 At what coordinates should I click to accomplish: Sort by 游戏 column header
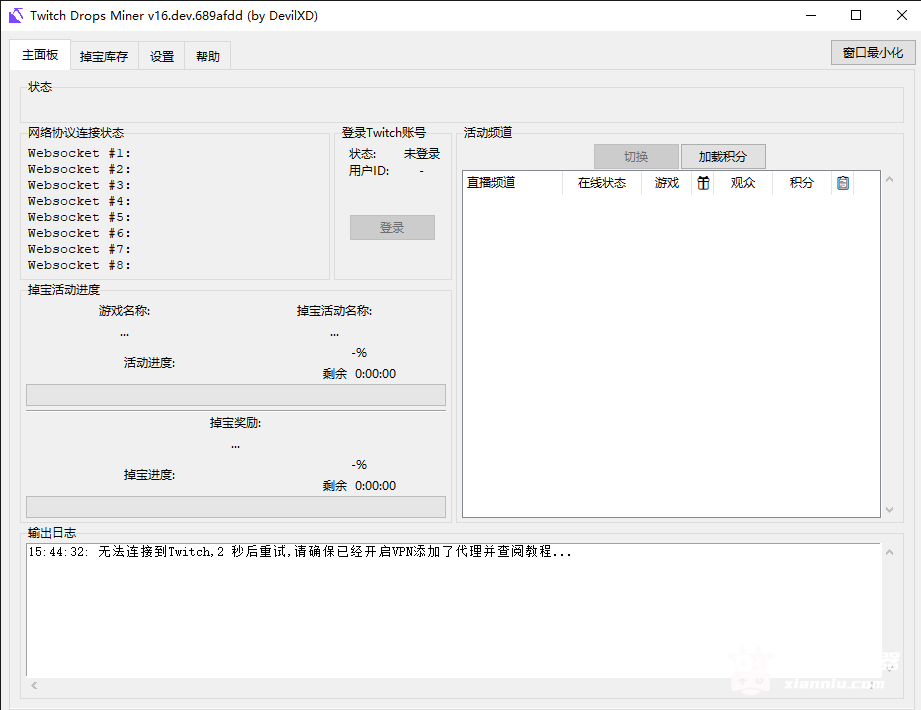click(x=667, y=183)
